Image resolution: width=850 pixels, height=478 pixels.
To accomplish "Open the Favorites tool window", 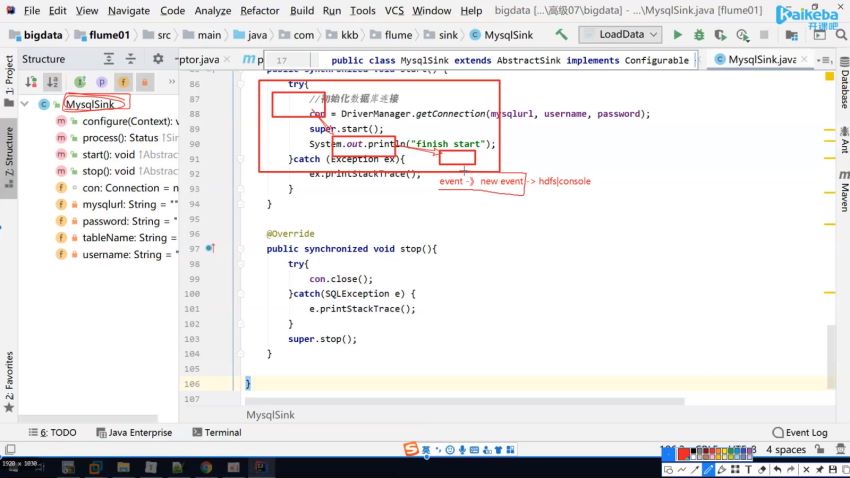I will point(9,382).
